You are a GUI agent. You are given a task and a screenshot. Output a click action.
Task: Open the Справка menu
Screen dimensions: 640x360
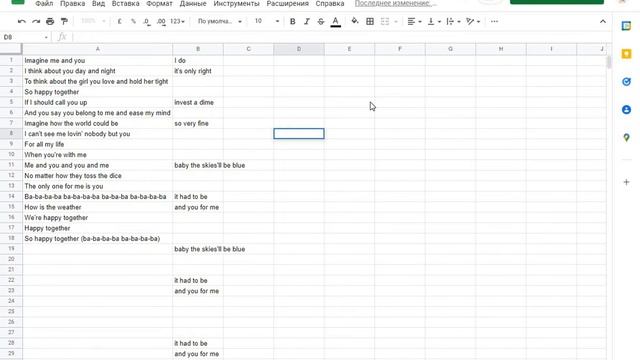pos(330,4)
